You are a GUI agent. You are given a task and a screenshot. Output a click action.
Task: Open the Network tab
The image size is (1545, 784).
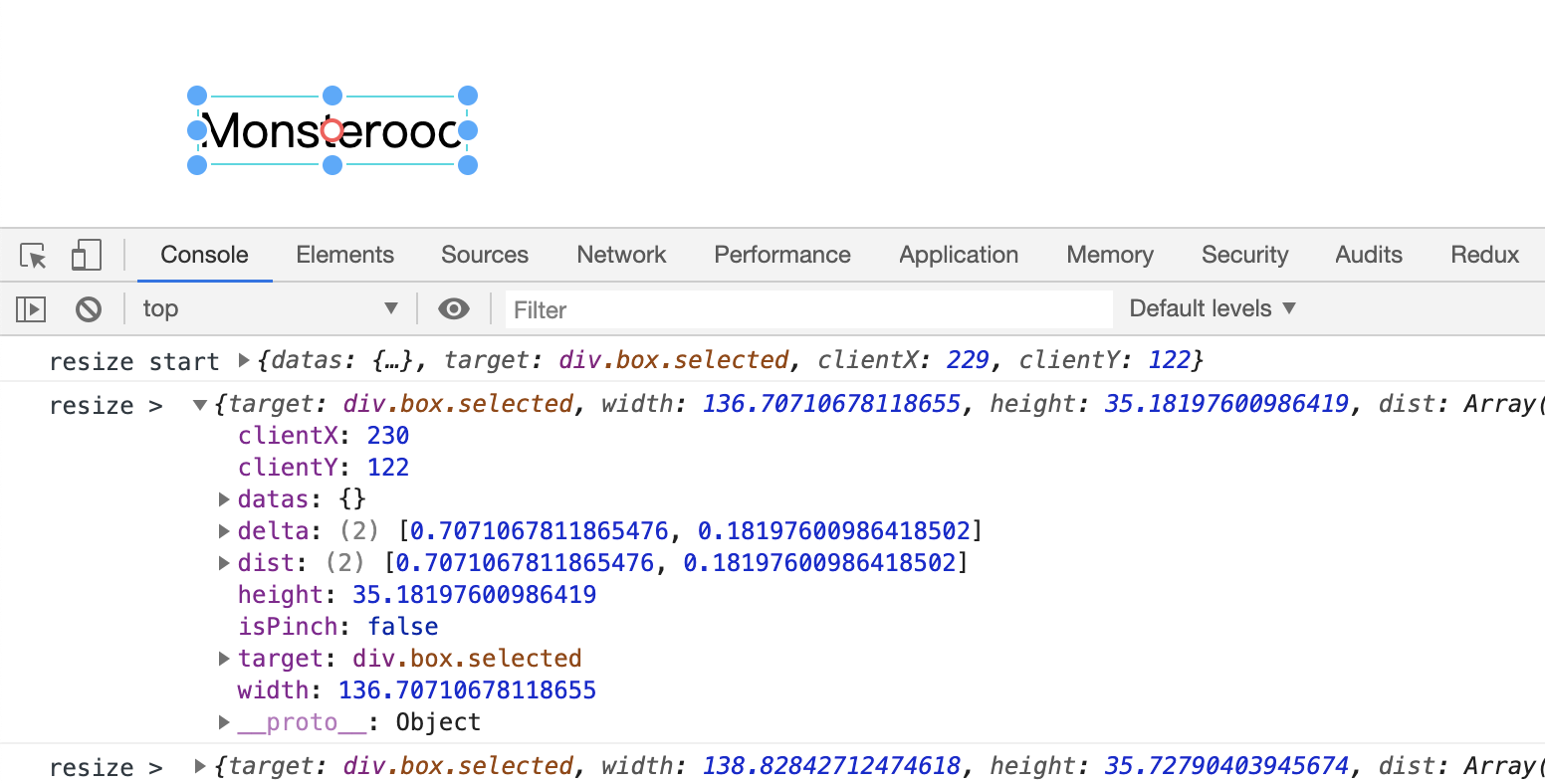tap(621, 255)
